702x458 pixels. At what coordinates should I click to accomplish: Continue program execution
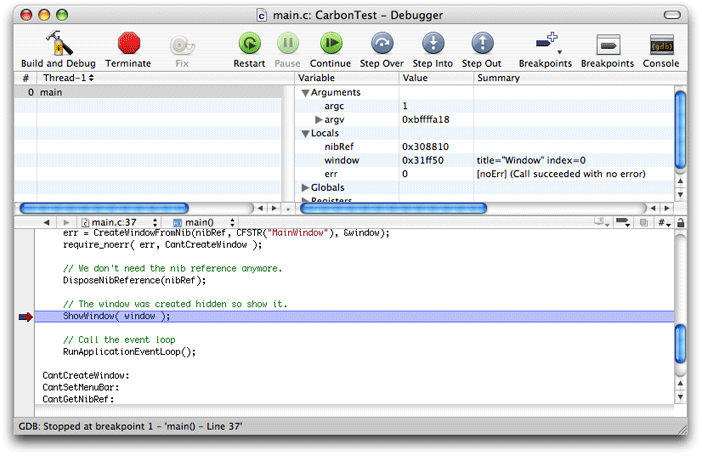[x=330, y=43]
